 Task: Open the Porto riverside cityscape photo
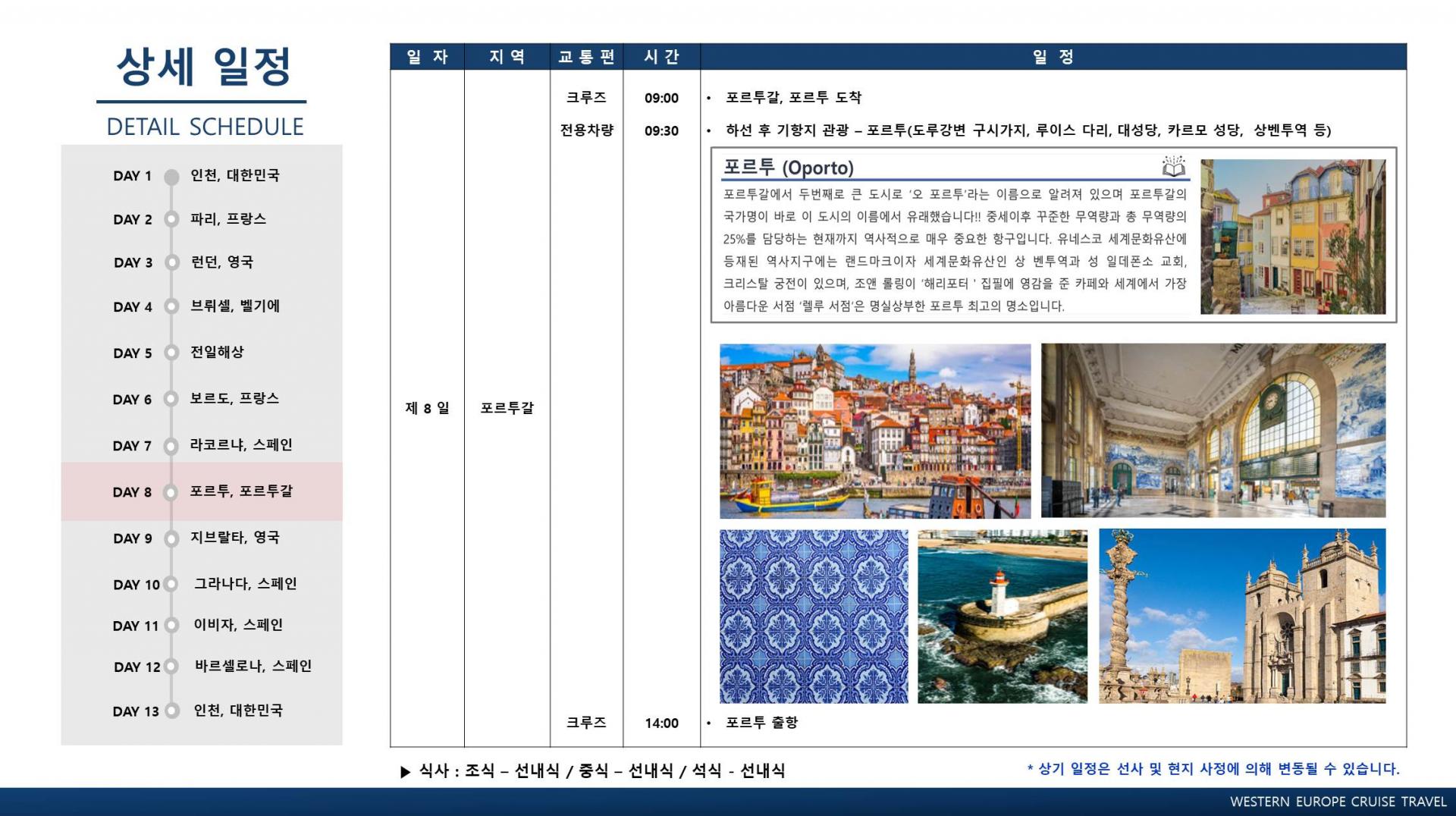click(875, 431)
